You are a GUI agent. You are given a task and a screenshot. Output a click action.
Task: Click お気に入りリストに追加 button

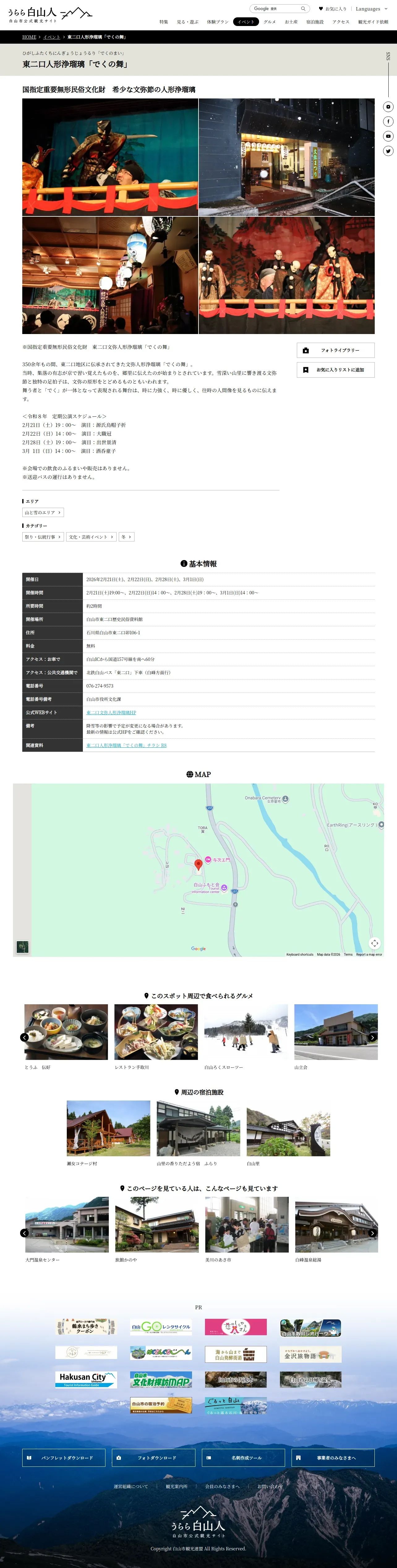point(335,369)
